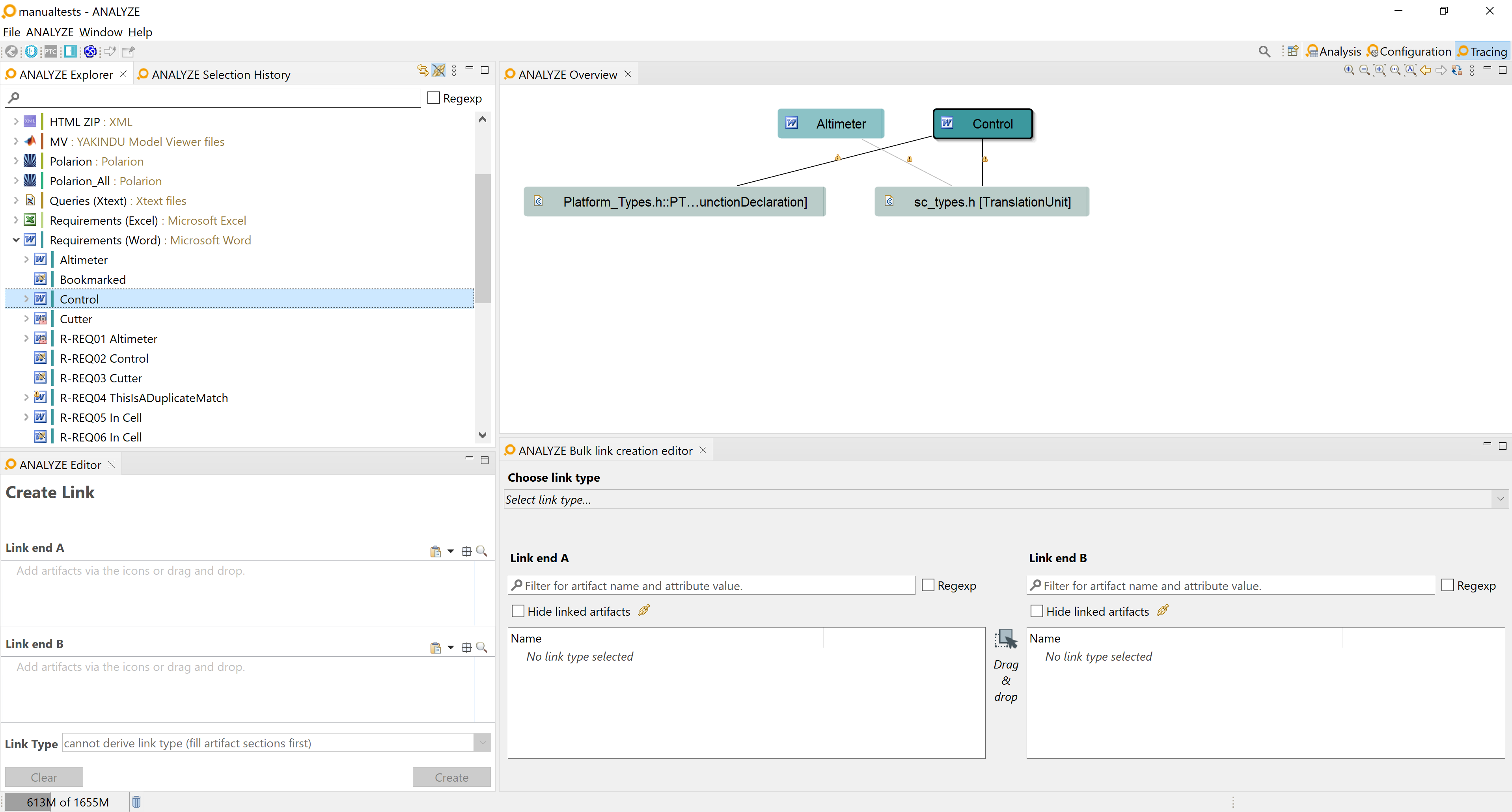Image resolution: width=1512 pixels, height=812 pixels.
Task: Click the blue door toolbar icon
Action: pyautogui.click(x=71, y=52)
